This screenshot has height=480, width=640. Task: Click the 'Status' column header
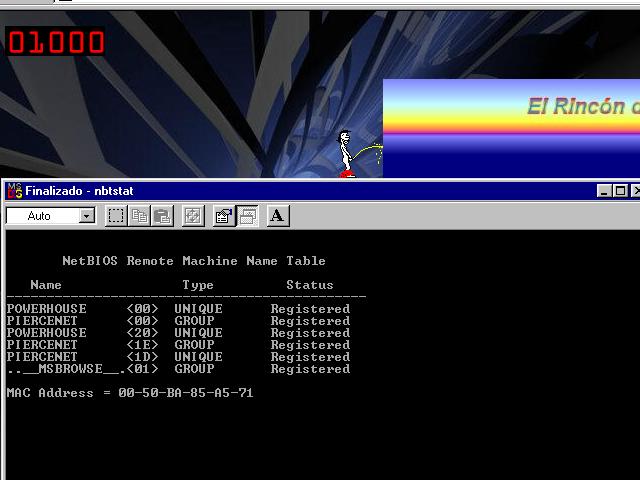pyautogui.click(x=310, y=284)
